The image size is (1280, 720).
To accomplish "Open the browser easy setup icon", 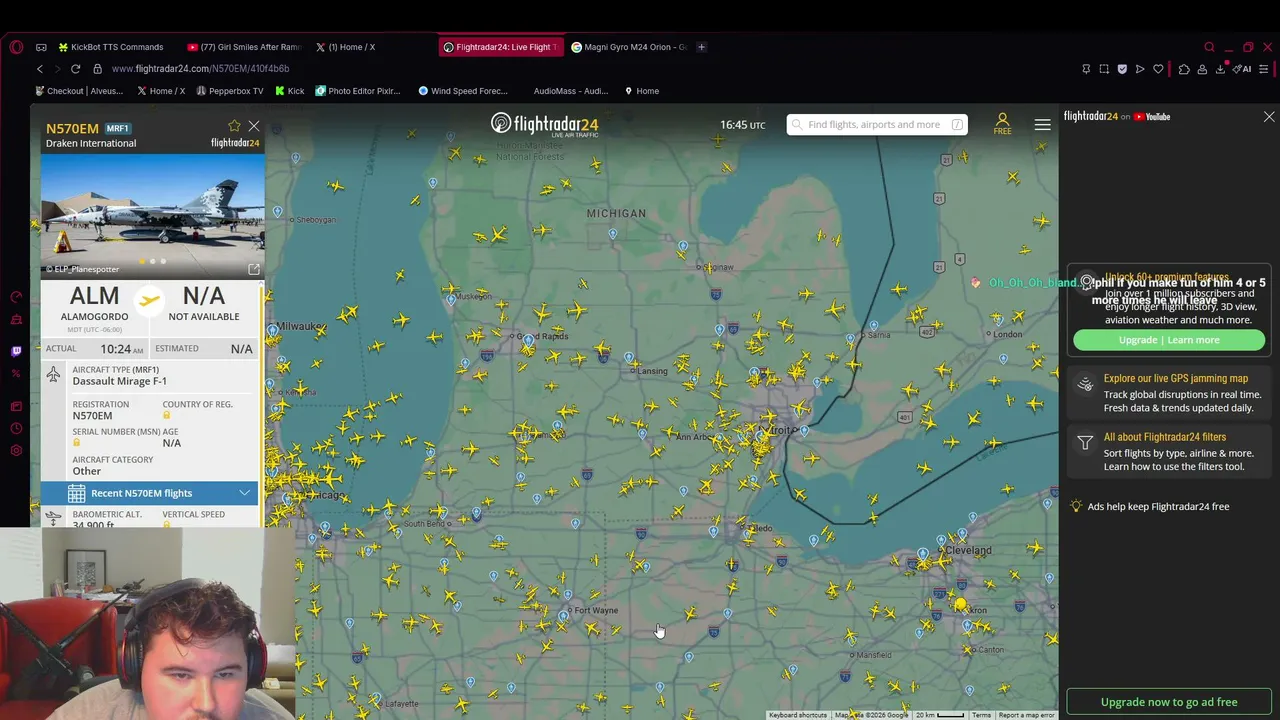I will coord(1264,69).
